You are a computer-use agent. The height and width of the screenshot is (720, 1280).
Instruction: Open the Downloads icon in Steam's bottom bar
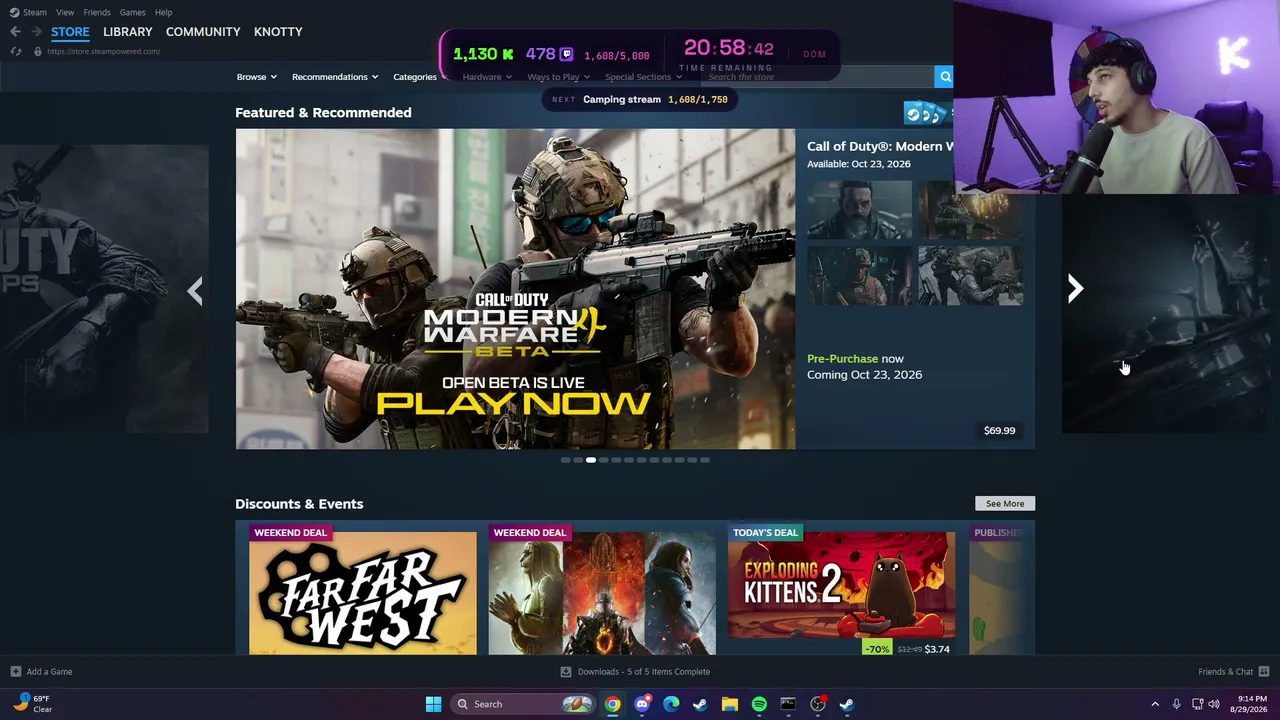point(566,672)
